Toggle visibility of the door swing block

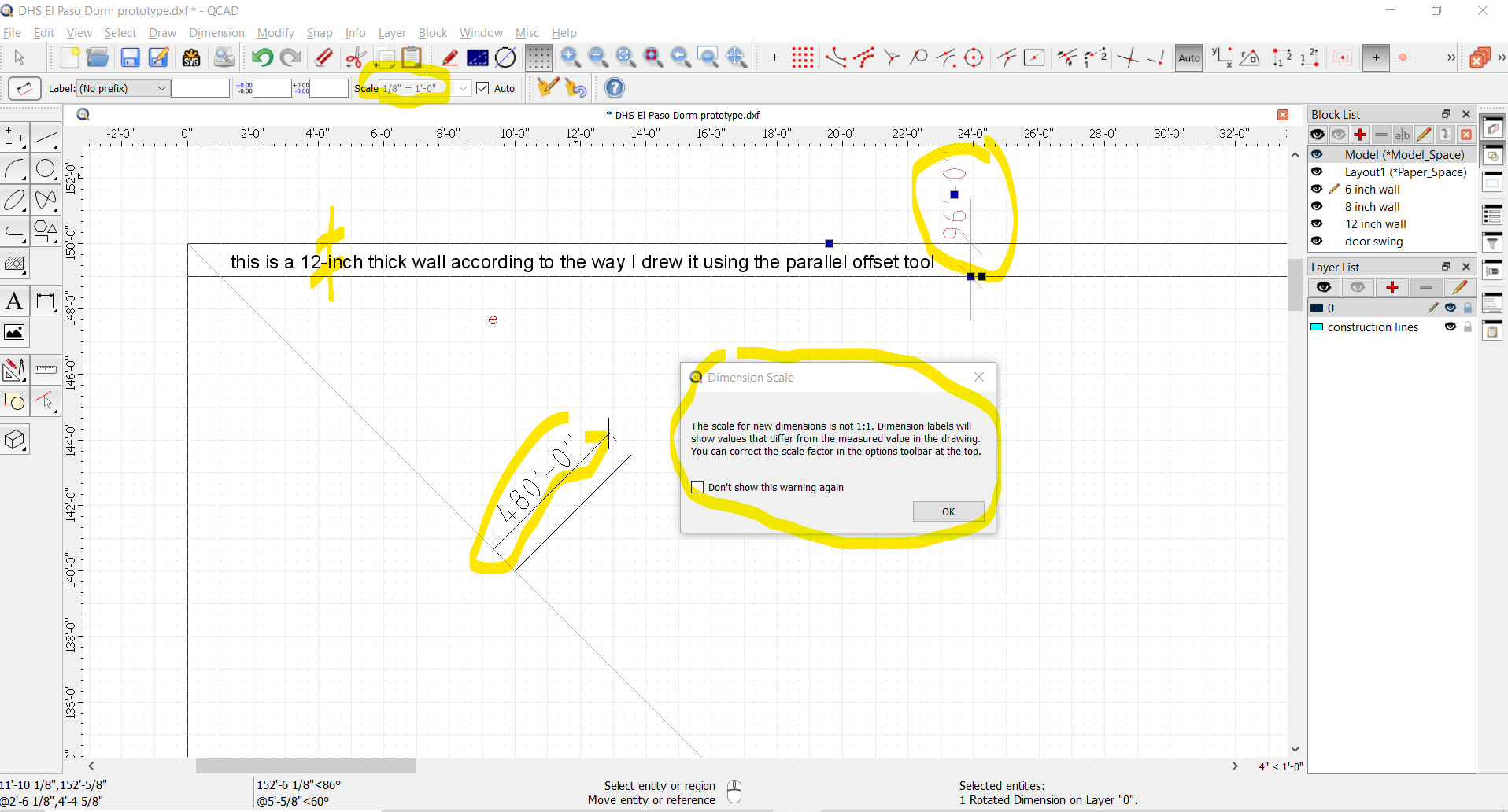click(x=1317, y=242)
